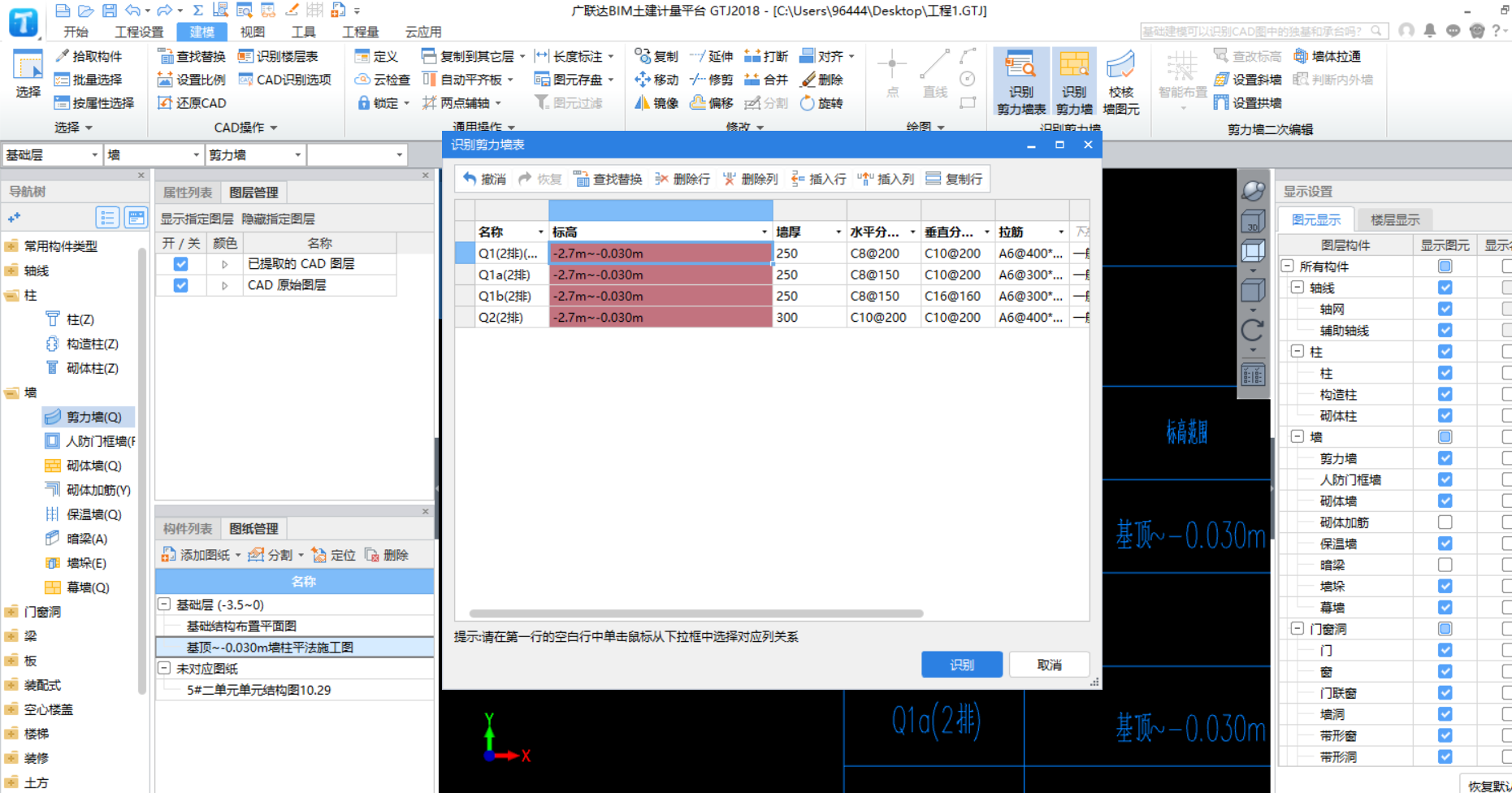Click the 合并 merge tool

click(766, 80)
